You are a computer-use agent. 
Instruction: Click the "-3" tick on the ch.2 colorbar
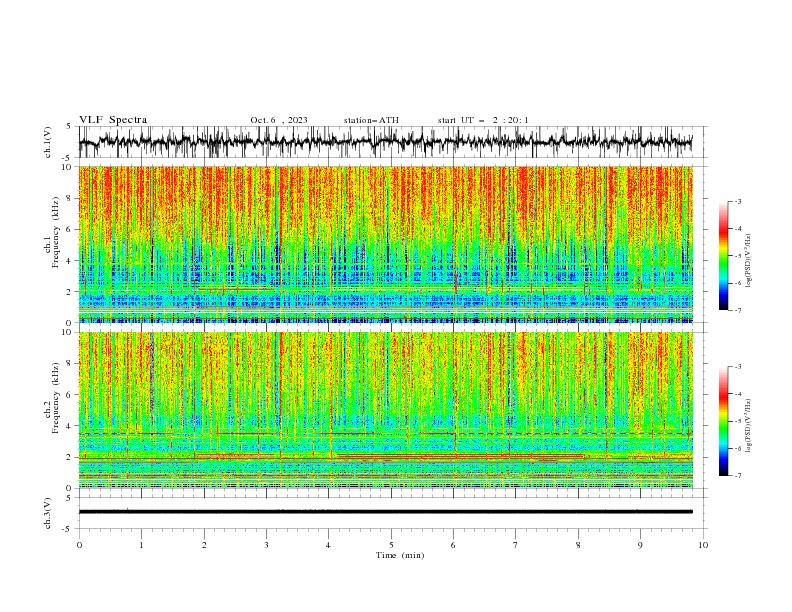pyautogui.click(x=738, y=367)
